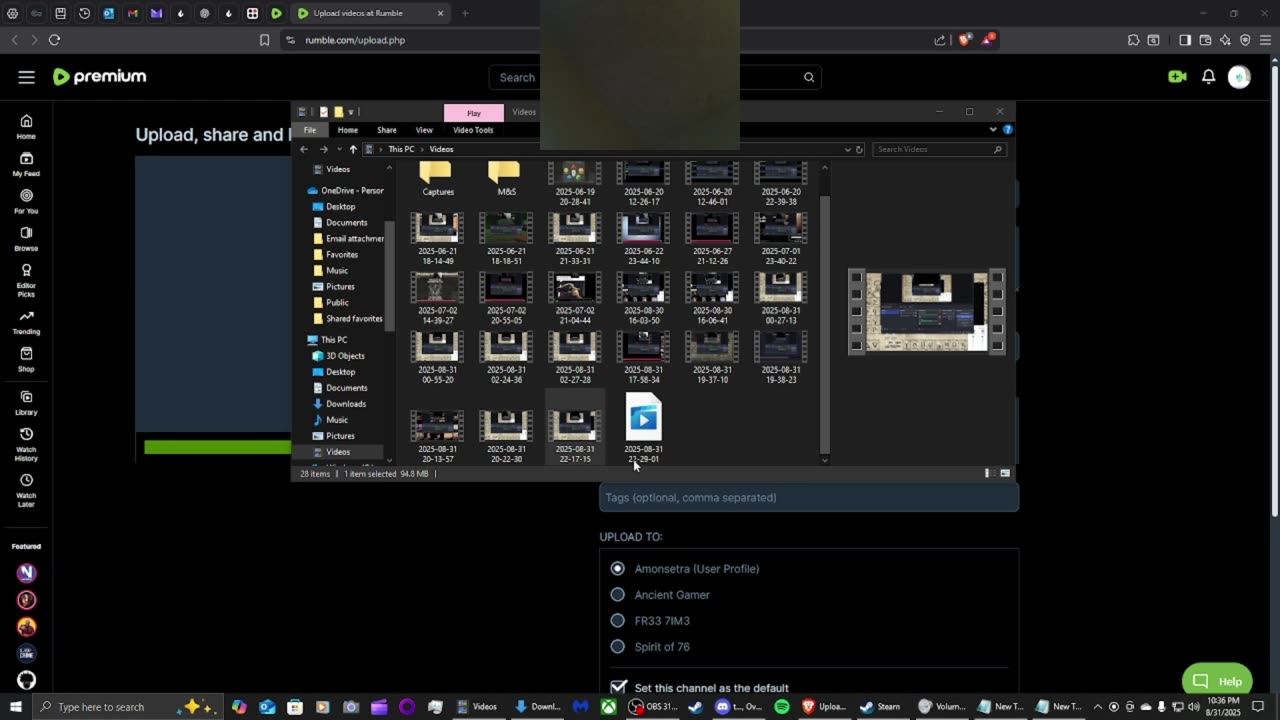Open Rumble notifications bell
The height and width of the screenshot is (720, 1280).
point(1208,77)
